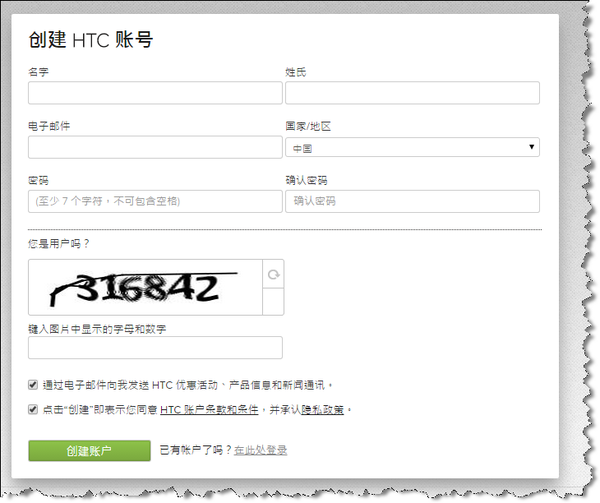Click the 密码 password field
The height and width of the screenshot is (503, 600).
tap(155, 201)
